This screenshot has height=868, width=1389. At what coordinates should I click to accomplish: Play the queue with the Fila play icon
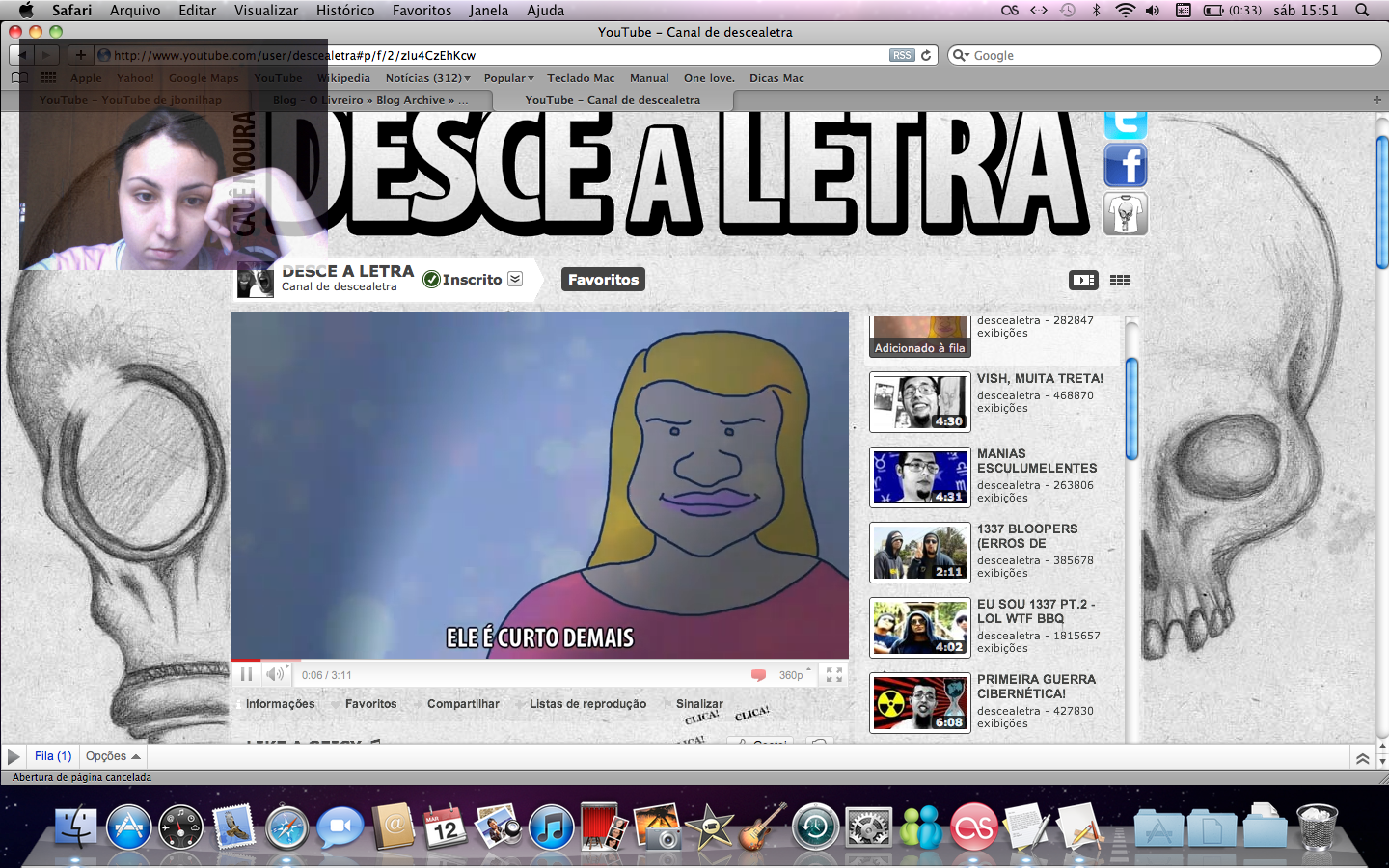tap(14, 756)
